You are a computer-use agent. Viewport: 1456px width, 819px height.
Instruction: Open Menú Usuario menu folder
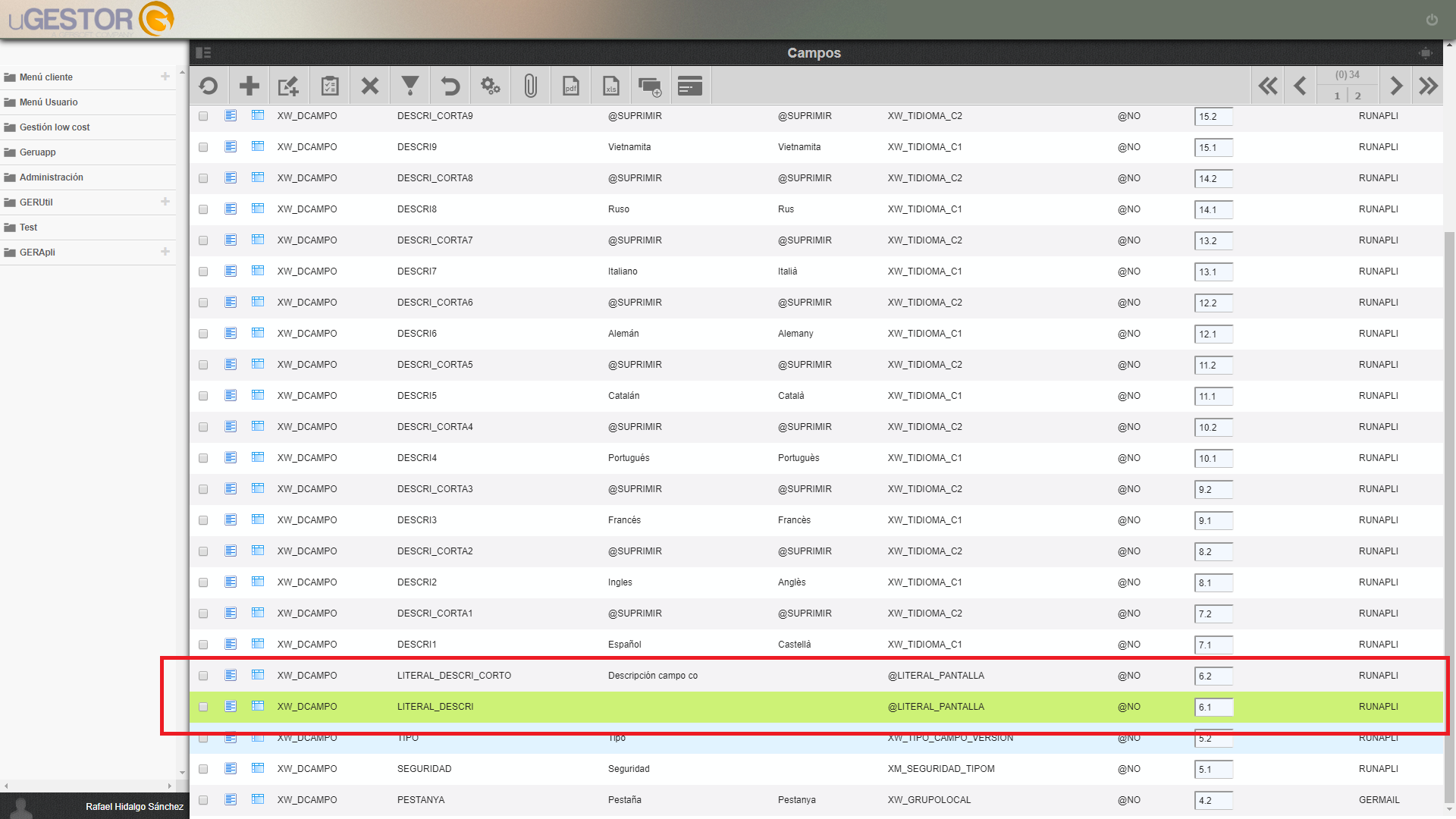point(49,102)
